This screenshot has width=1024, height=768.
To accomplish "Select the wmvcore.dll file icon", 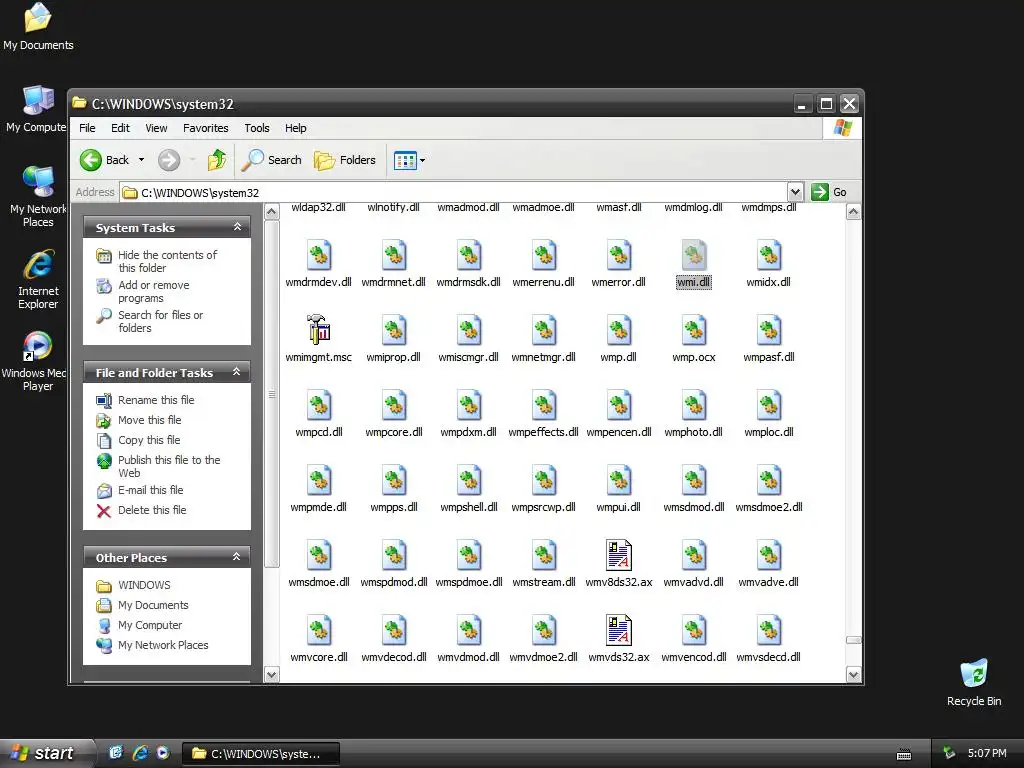I will click(319, 630).
